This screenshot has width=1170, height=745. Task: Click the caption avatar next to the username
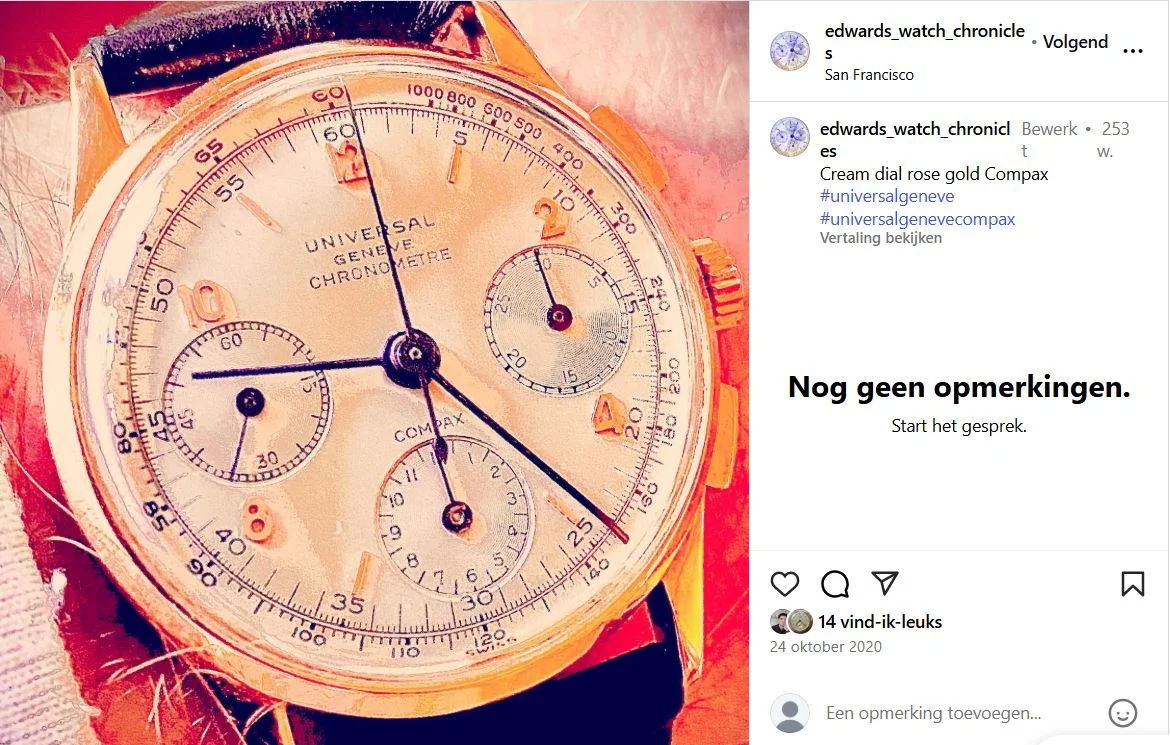tap(789, 137)
